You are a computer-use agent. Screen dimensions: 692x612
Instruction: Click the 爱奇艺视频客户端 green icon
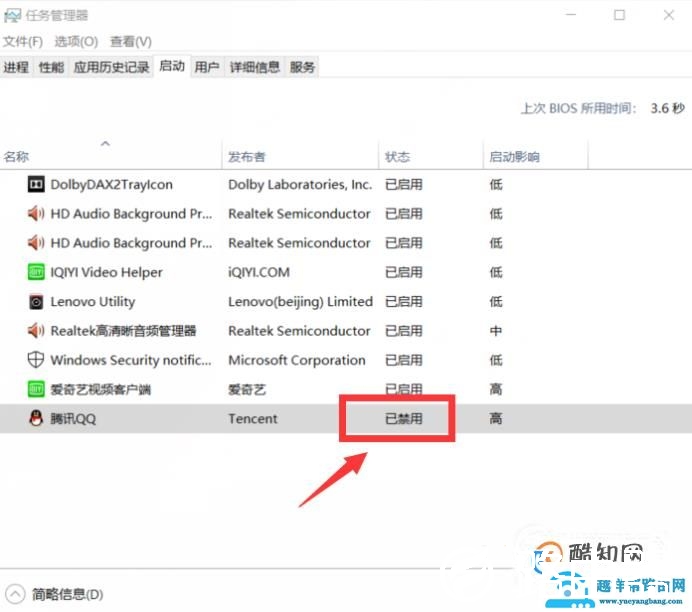tap(36, 390)
